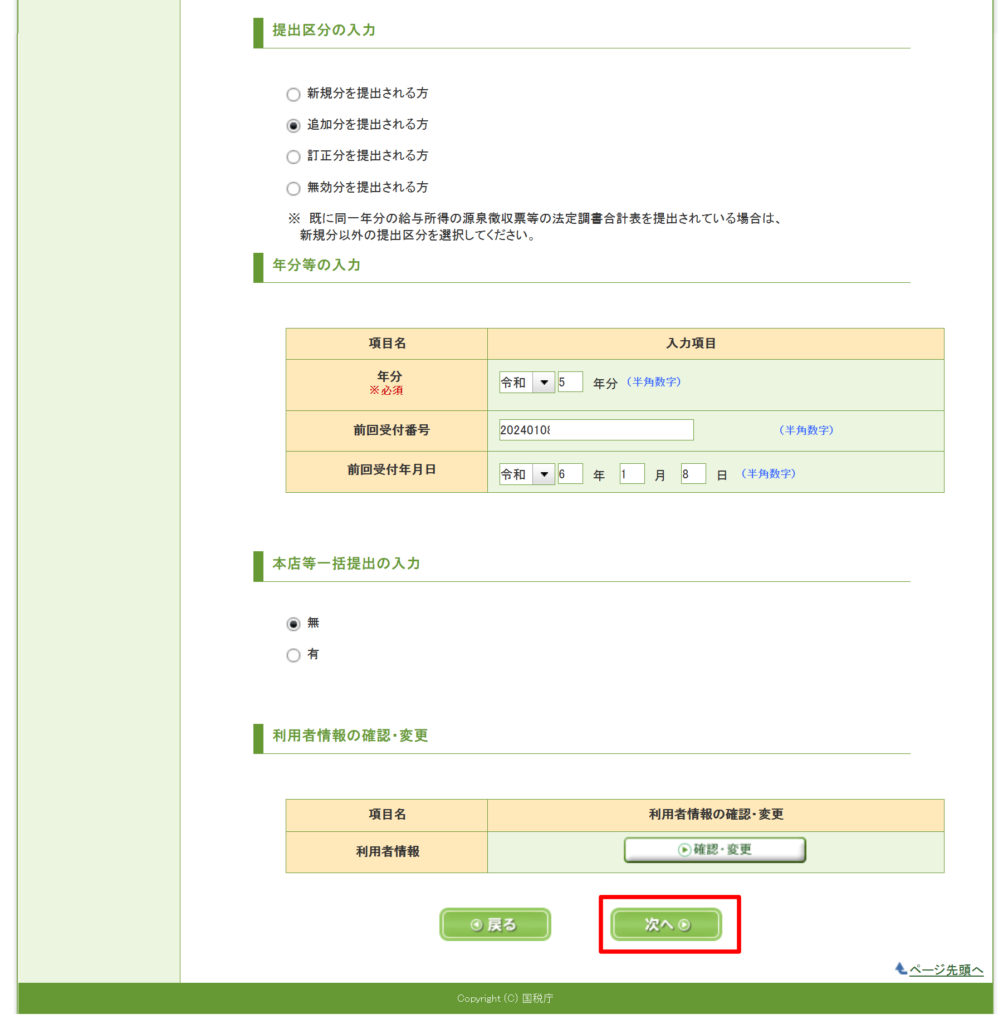Select 有 for 本店等一括提出
This screenshot has height=1024, width=1003.
click(293, 656)
